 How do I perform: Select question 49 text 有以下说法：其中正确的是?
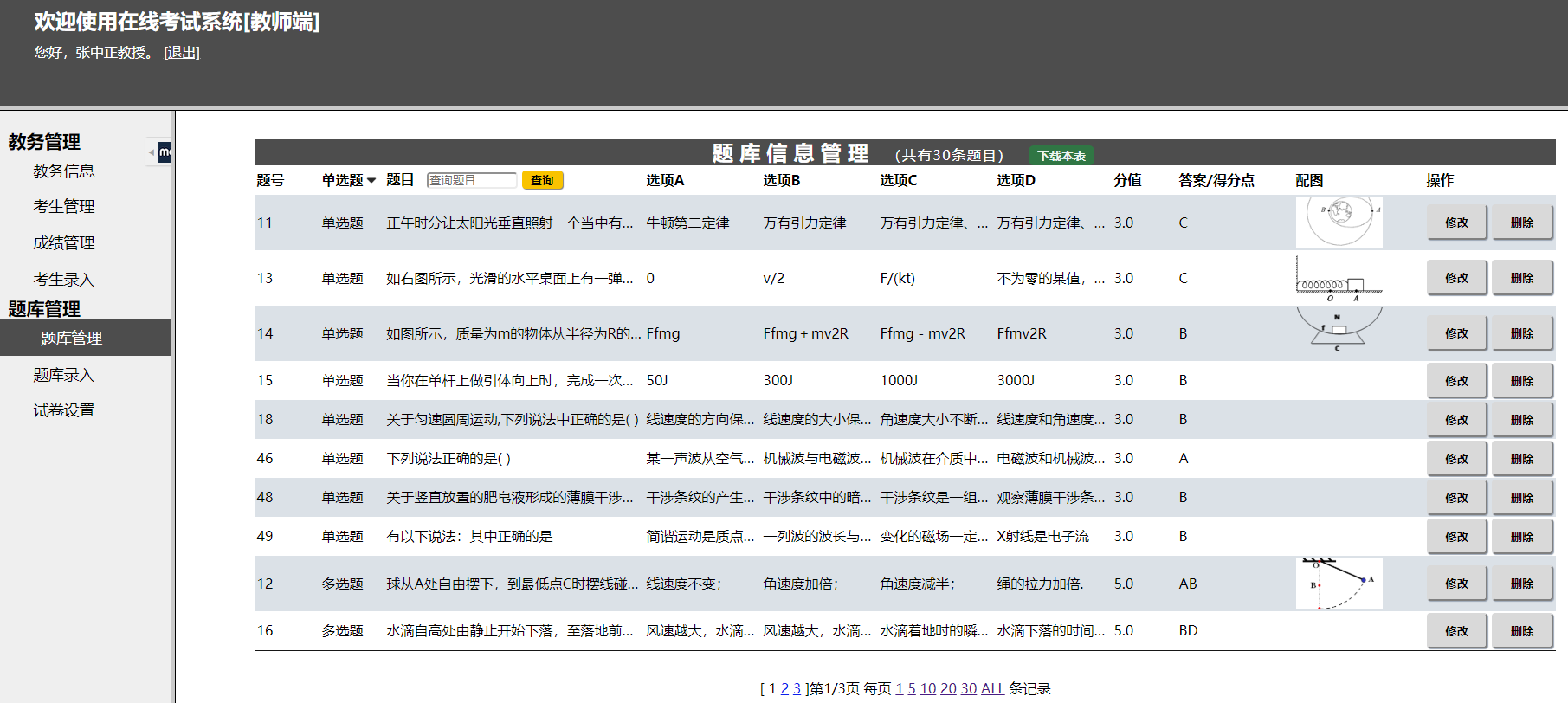coord(469,537)
